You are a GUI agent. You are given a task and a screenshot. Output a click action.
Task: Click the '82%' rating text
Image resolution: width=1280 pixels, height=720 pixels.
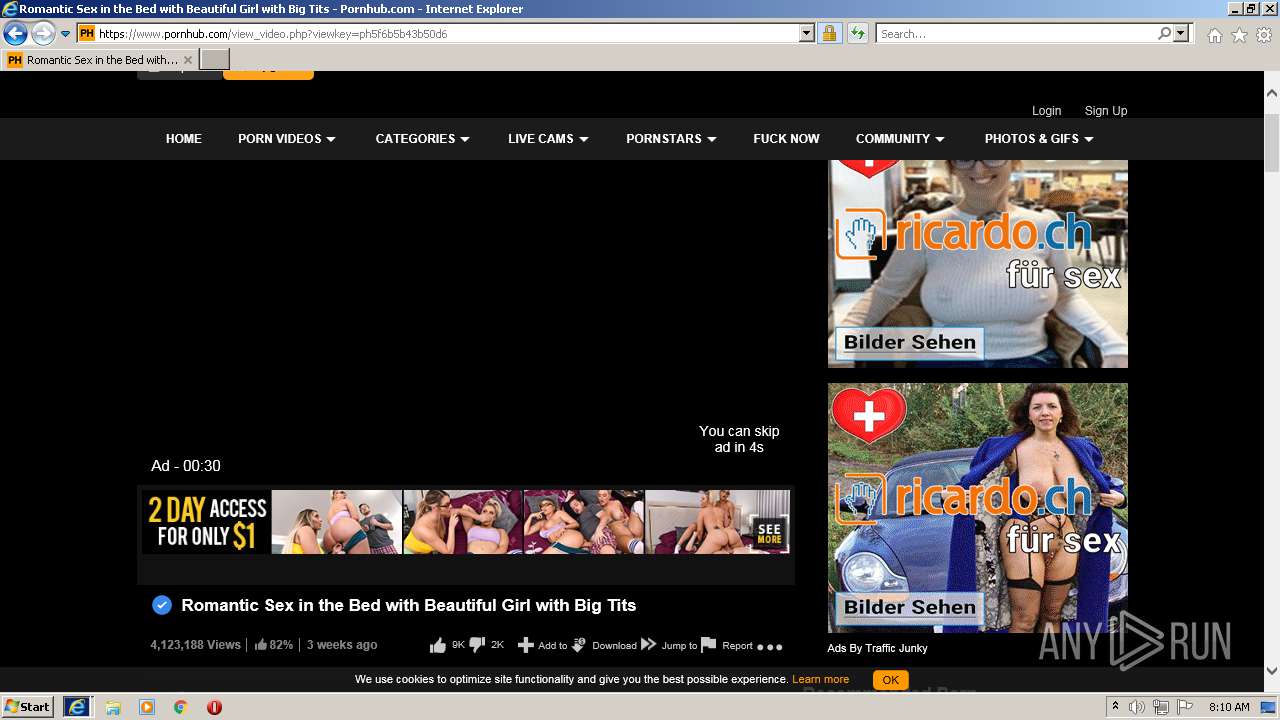[281, 645]
